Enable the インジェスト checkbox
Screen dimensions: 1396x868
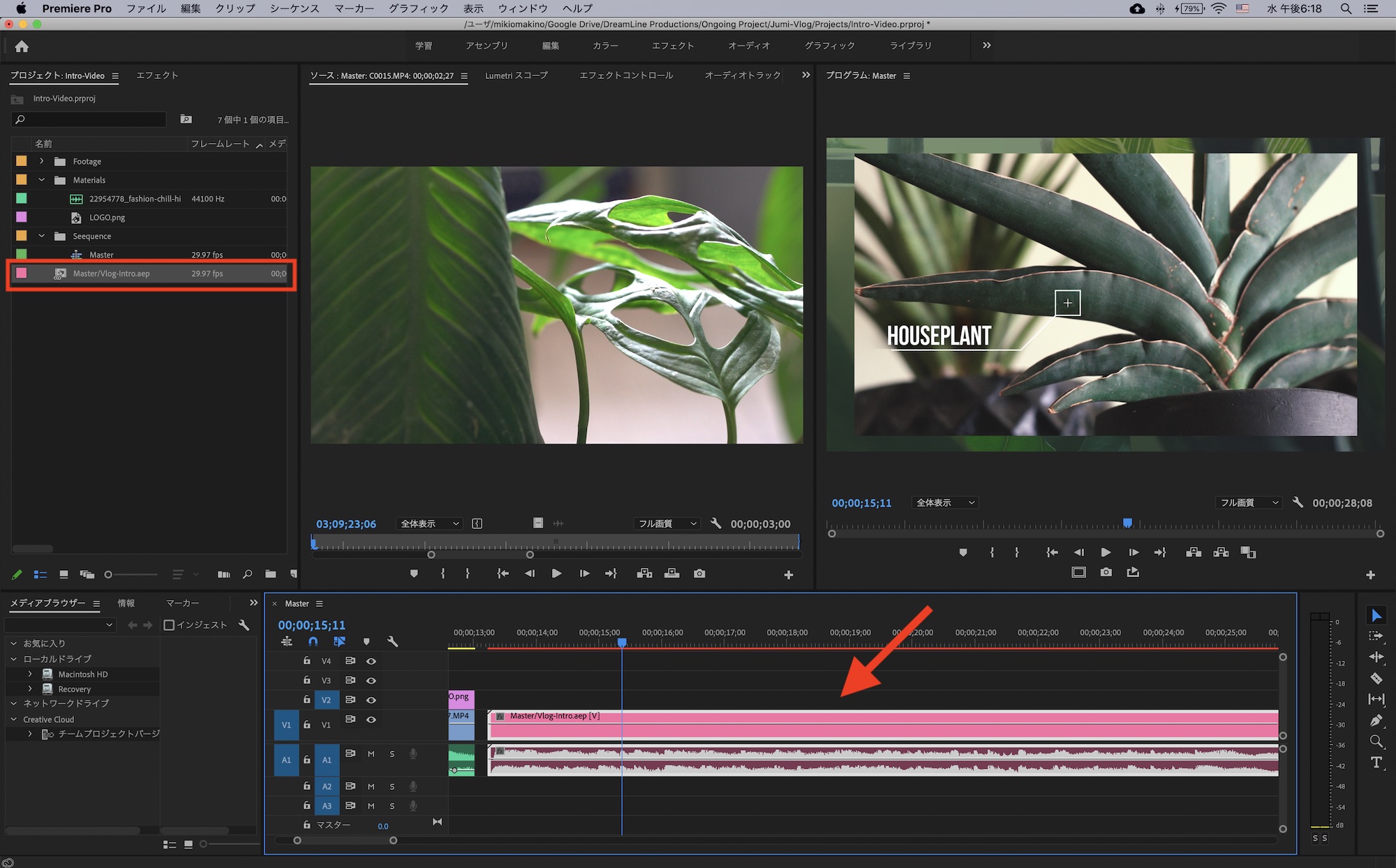169,624
